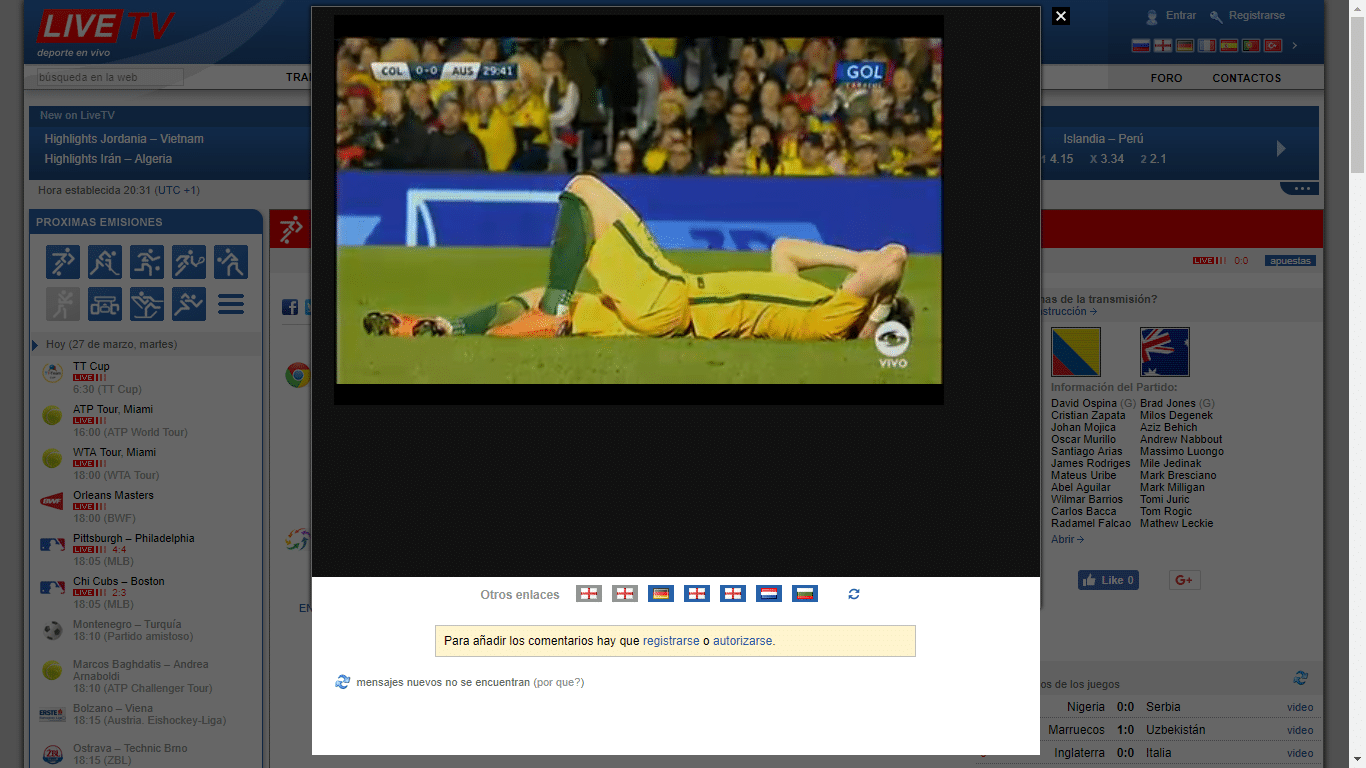
Task: Advance the New on LiveTV carousel right
Action: pyautogui.click(x=1281, y=148)
